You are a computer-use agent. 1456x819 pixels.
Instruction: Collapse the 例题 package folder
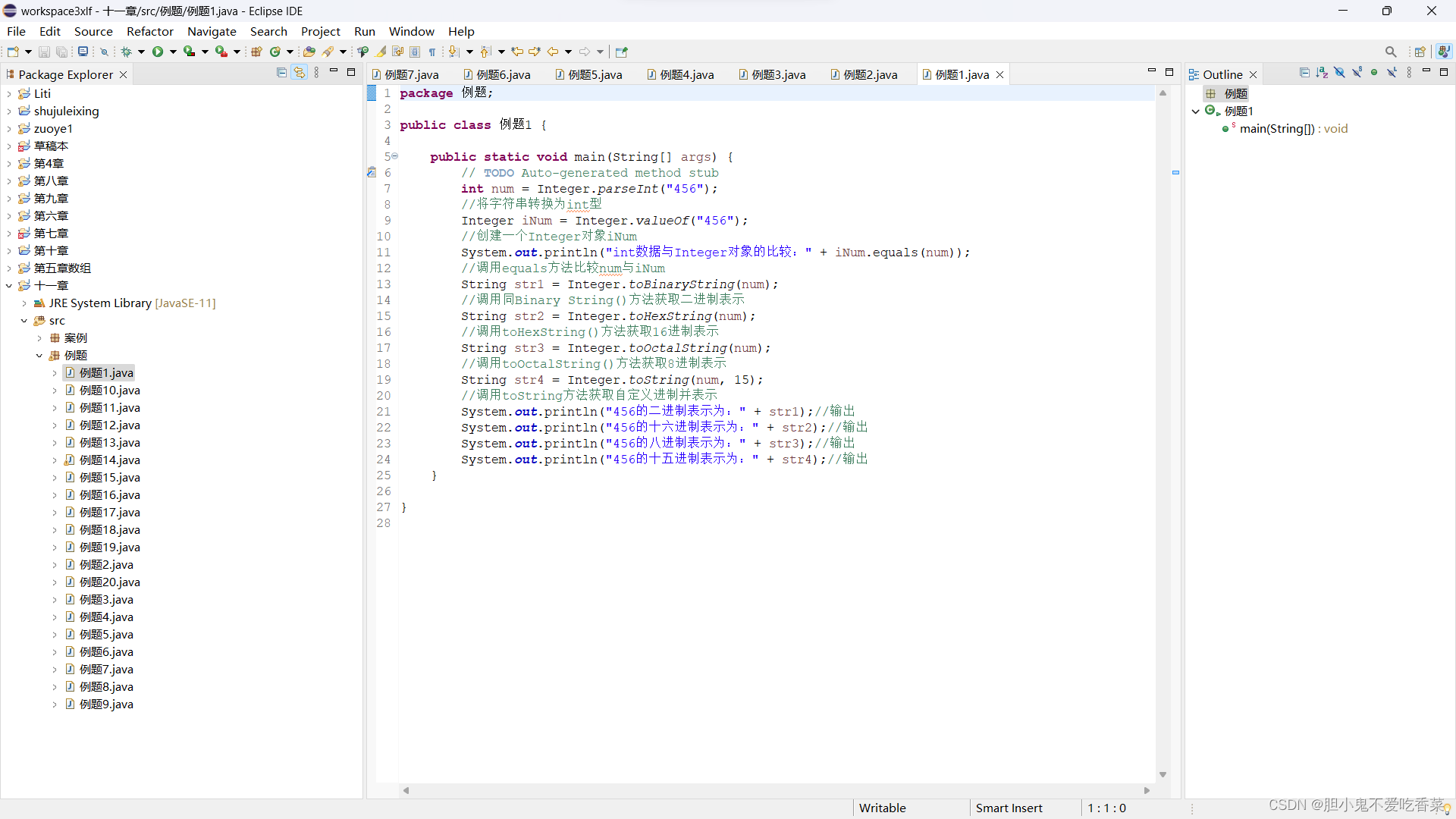39,356
